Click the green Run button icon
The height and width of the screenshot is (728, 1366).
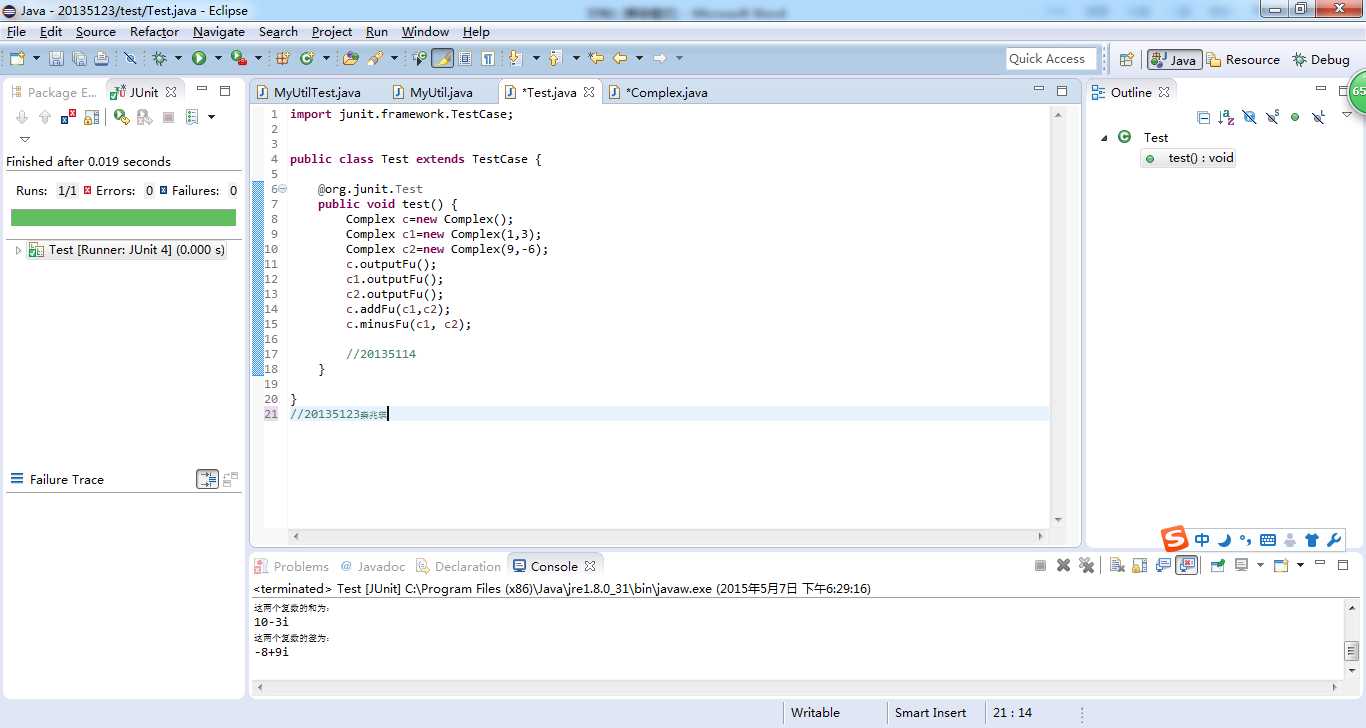pyautogui.click(x=199, y=59)
